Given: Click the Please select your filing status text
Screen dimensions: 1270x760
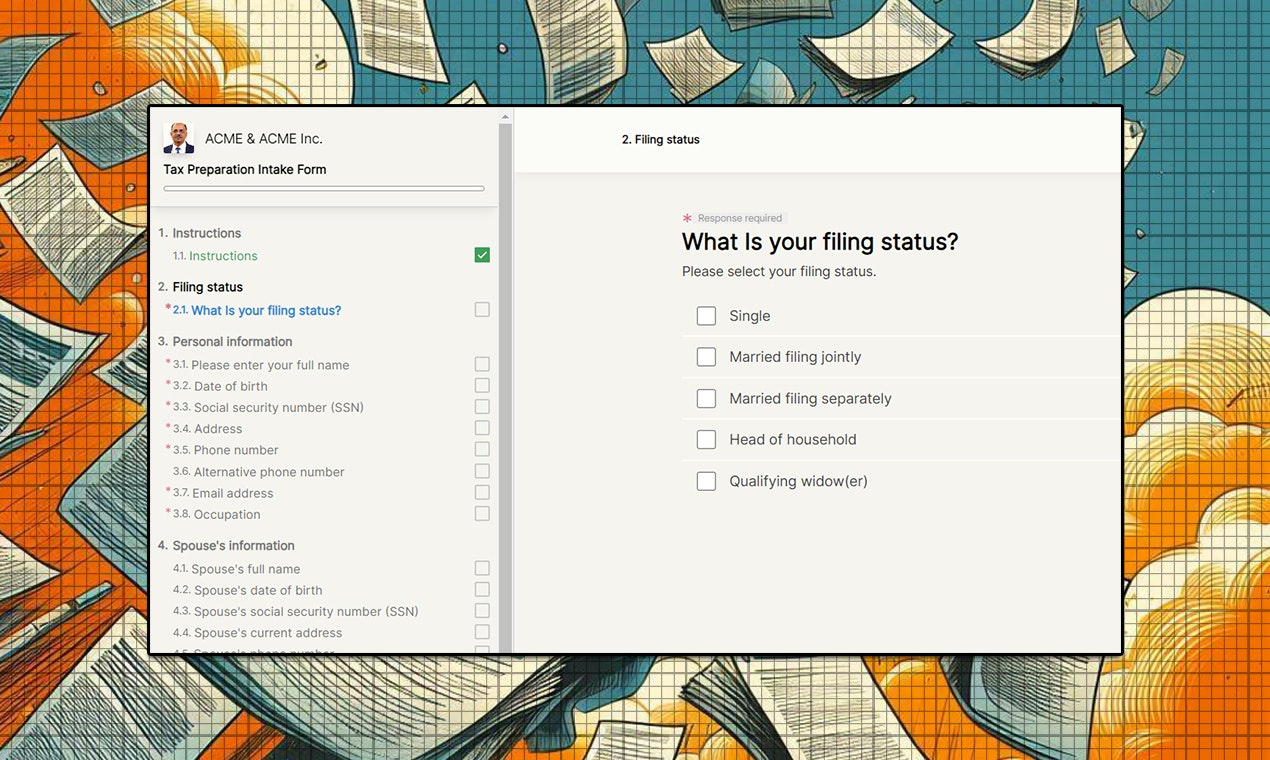Looking at the screenshot, I should 779,272.
